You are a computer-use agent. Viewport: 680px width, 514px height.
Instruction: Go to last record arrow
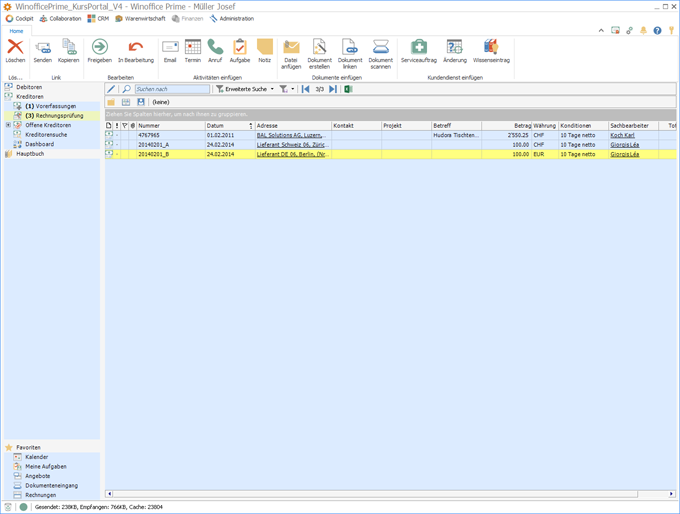(x=333, y=89)
